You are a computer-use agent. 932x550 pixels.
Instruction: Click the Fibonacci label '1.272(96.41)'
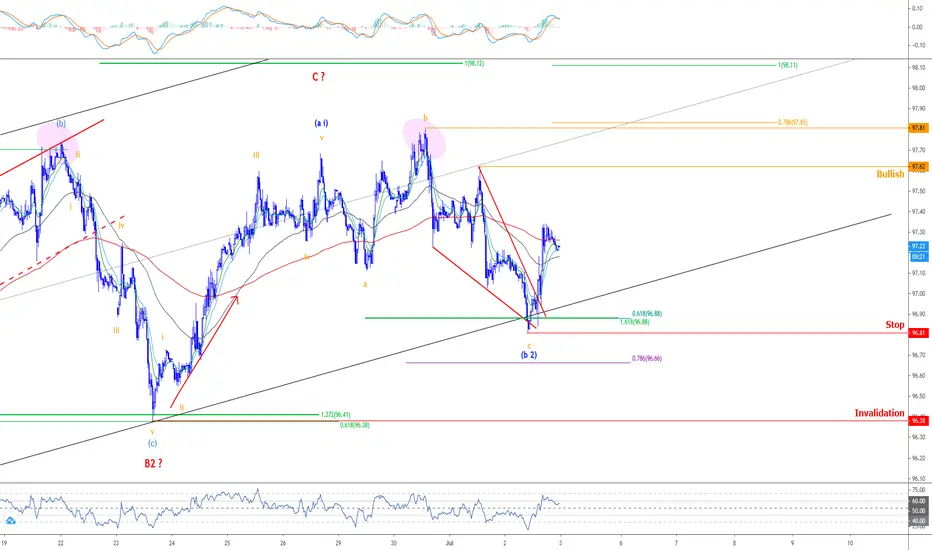pyautogui.click(x=335, y=415)
